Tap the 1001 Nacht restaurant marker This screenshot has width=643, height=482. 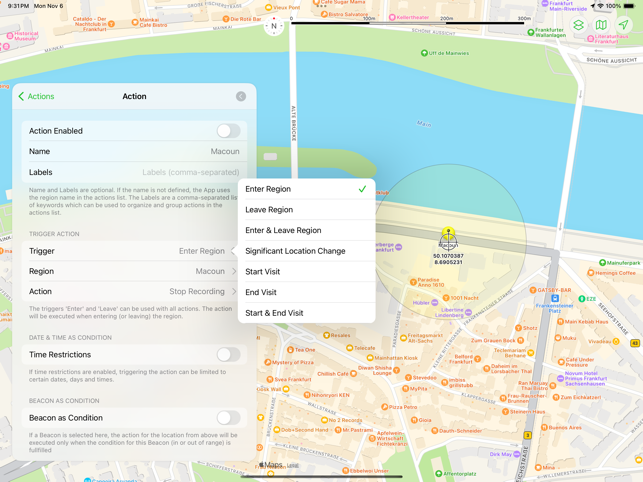click(446, 298)
